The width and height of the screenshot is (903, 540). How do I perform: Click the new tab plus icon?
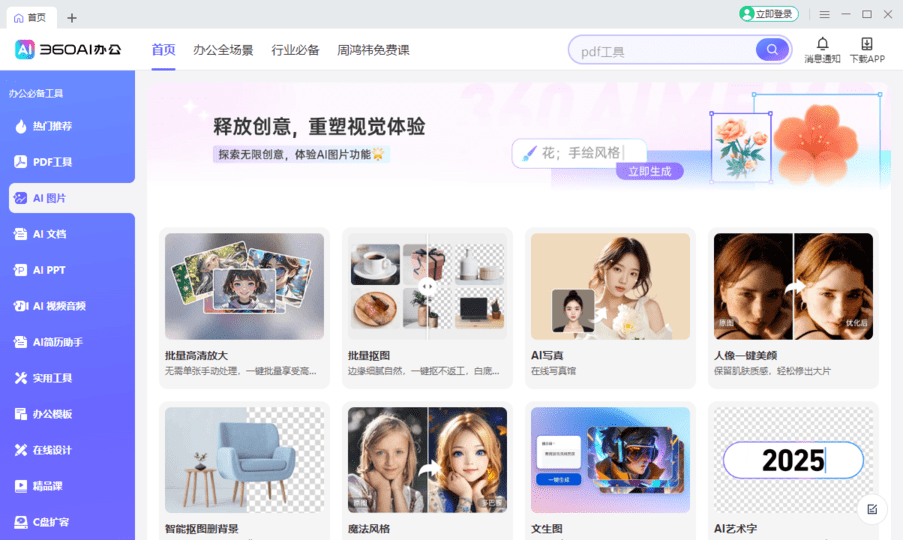tap(71, 18)
